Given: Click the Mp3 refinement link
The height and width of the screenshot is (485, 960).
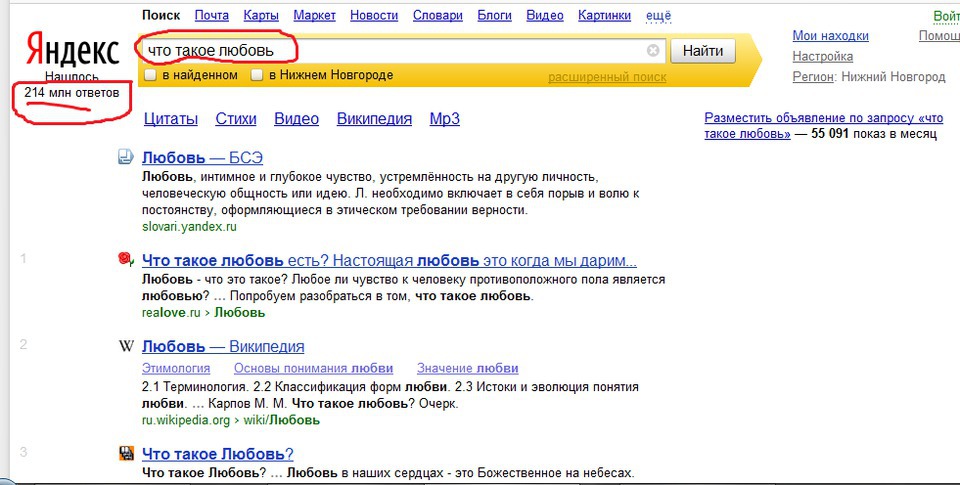Looking at the screenshot, I should (x=444, y=119).
